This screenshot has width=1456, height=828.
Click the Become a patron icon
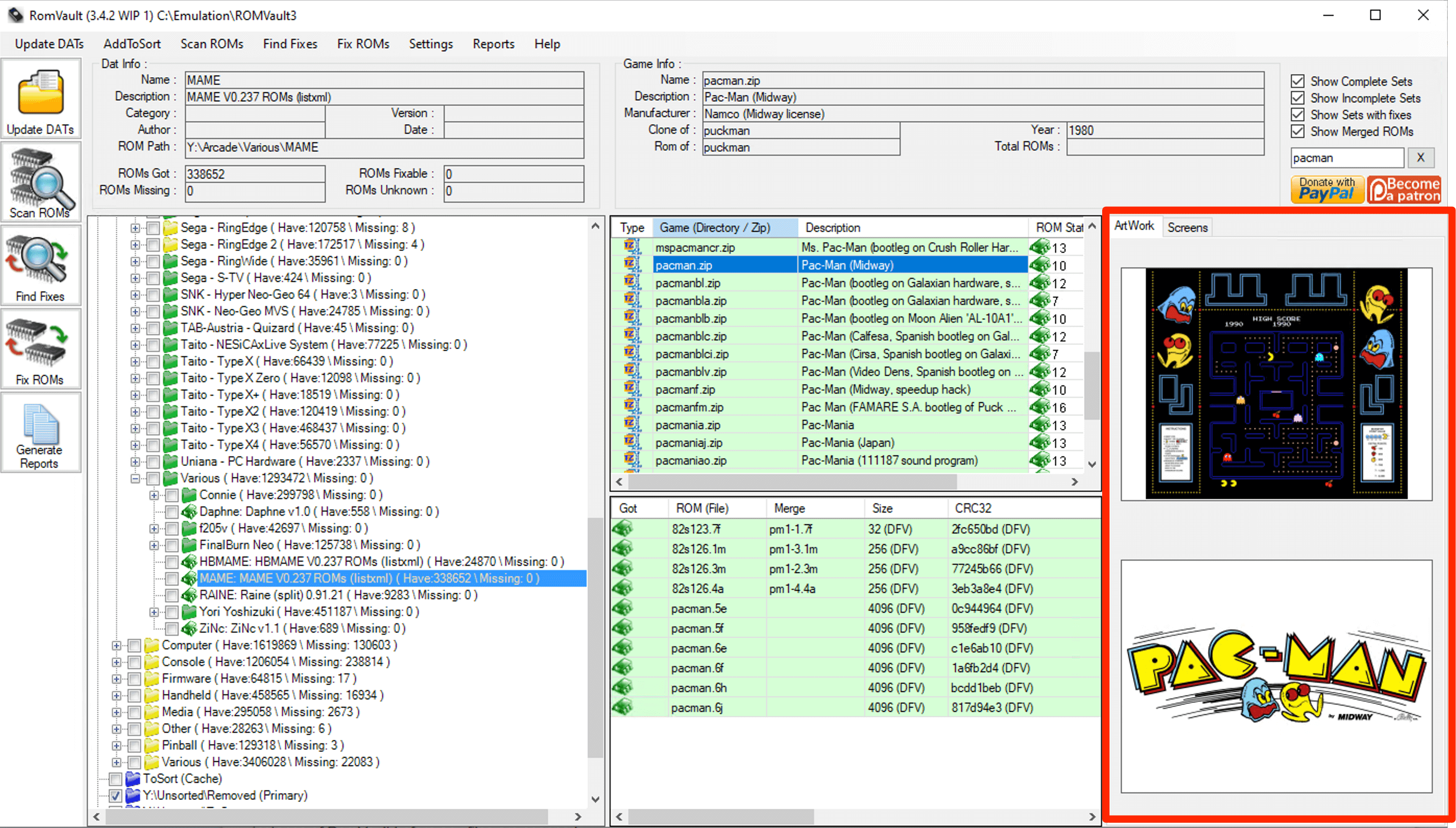(x=1404, y=190)
